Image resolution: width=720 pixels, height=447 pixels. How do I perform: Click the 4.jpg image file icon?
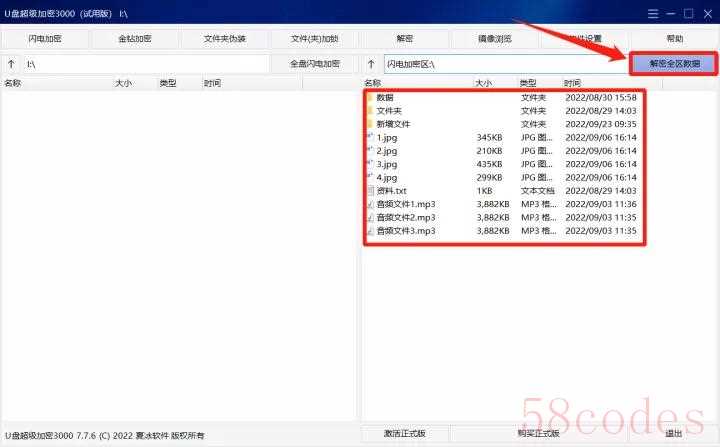point(370,177)
